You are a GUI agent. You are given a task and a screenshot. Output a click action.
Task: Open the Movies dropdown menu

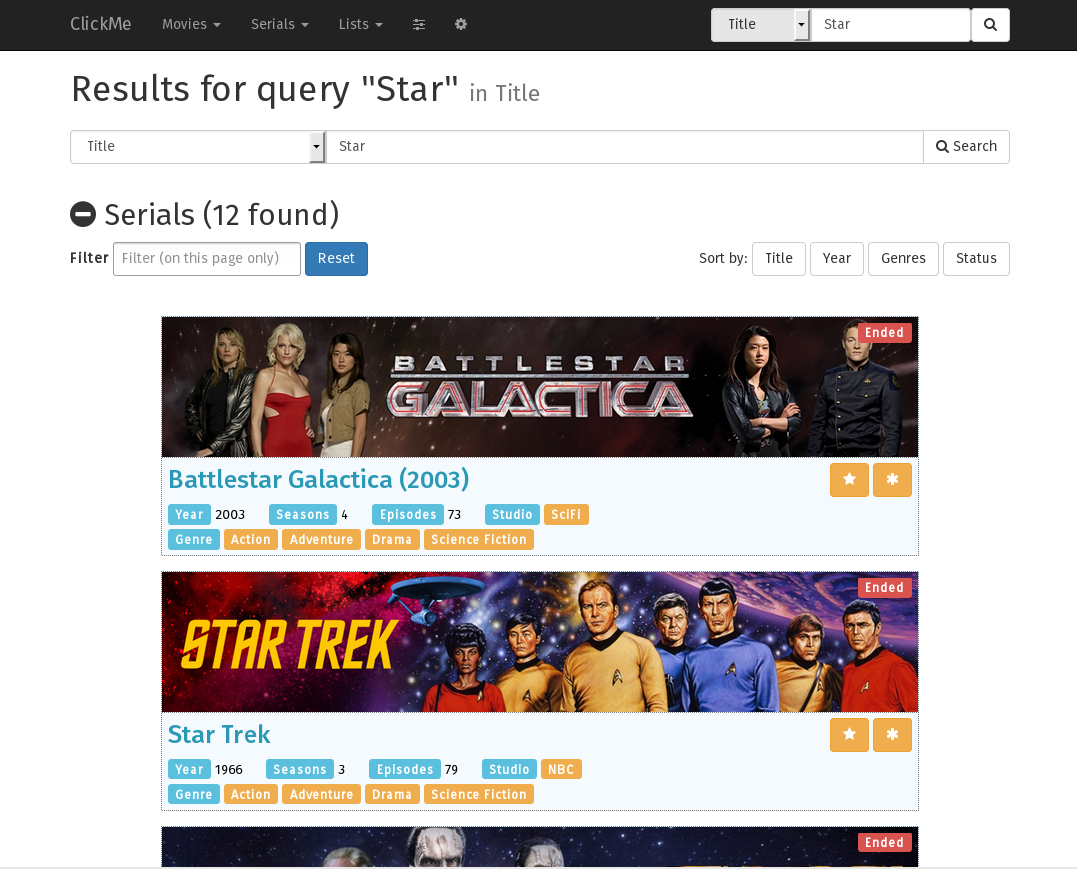(191, 25)
